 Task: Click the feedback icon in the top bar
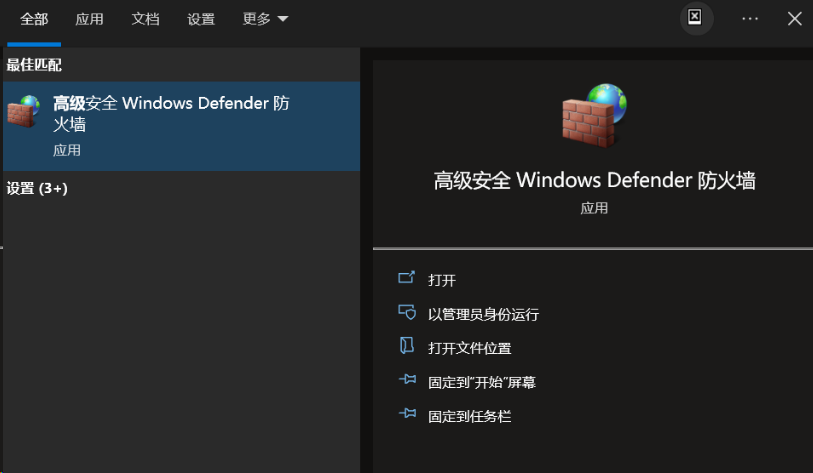695,18
